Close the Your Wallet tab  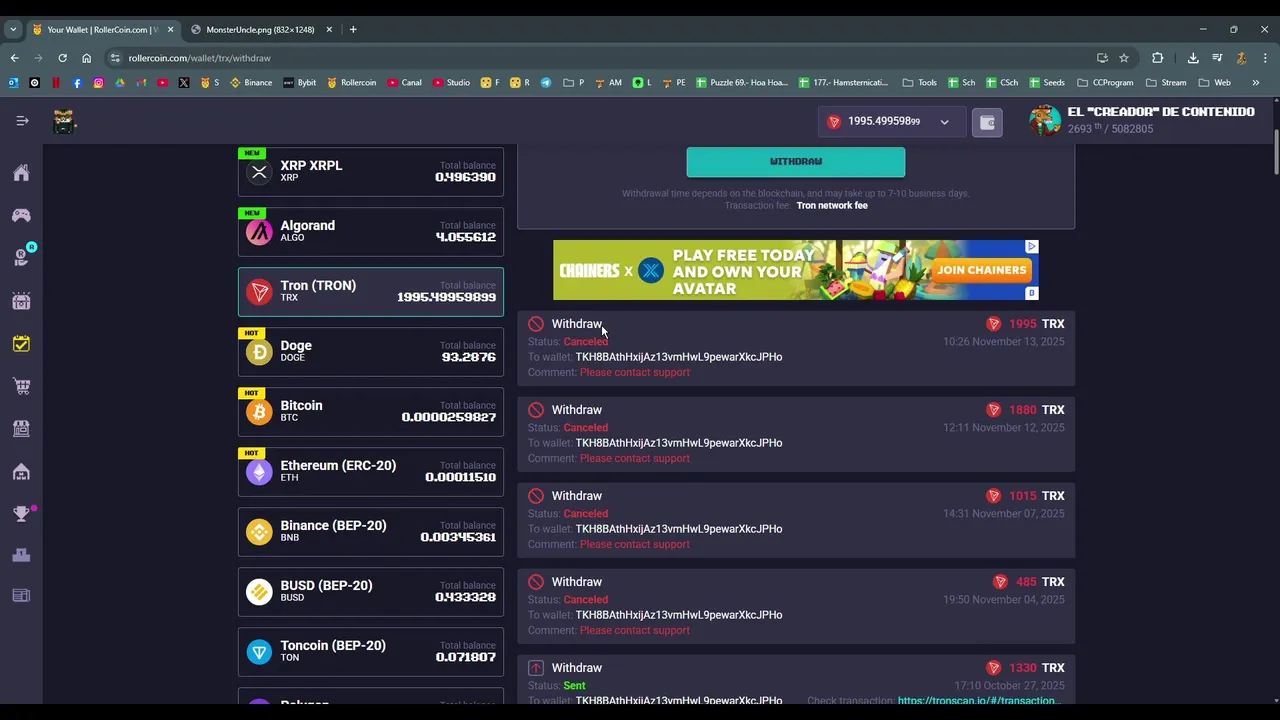coord(170,29)
